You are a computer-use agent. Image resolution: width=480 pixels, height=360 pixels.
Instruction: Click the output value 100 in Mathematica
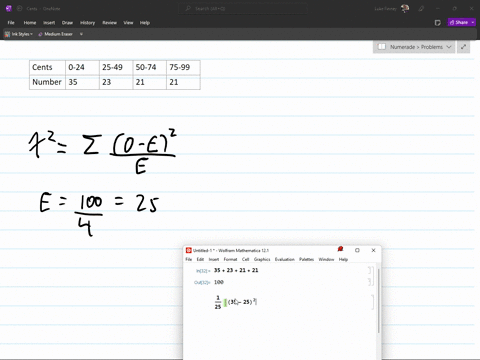tap(219, 282)
